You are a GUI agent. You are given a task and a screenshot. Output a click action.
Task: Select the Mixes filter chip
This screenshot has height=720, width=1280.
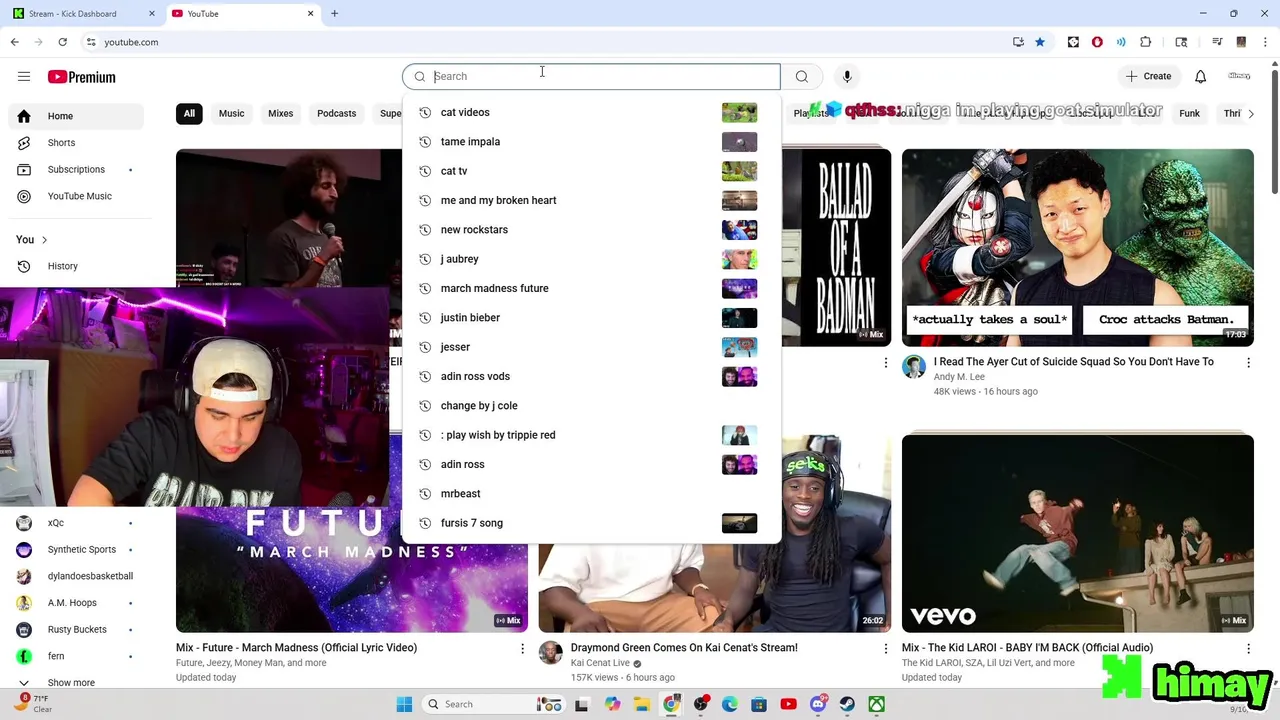coord(280,113)
